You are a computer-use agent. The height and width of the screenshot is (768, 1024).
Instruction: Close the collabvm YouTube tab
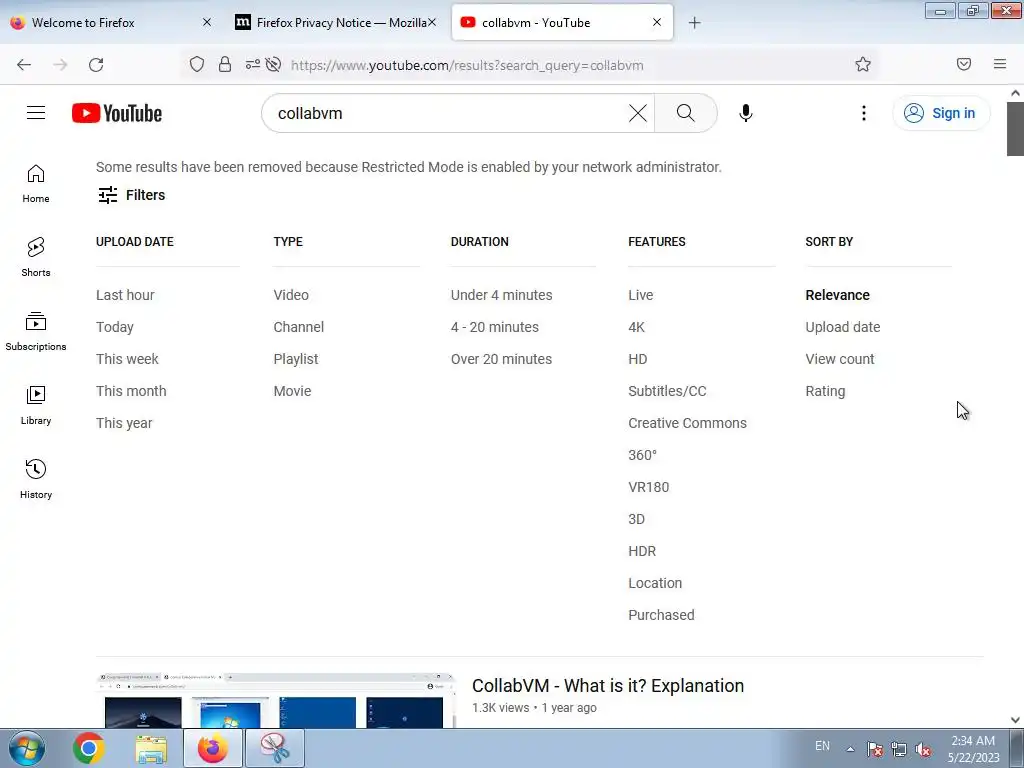click(x=657, y=22)
